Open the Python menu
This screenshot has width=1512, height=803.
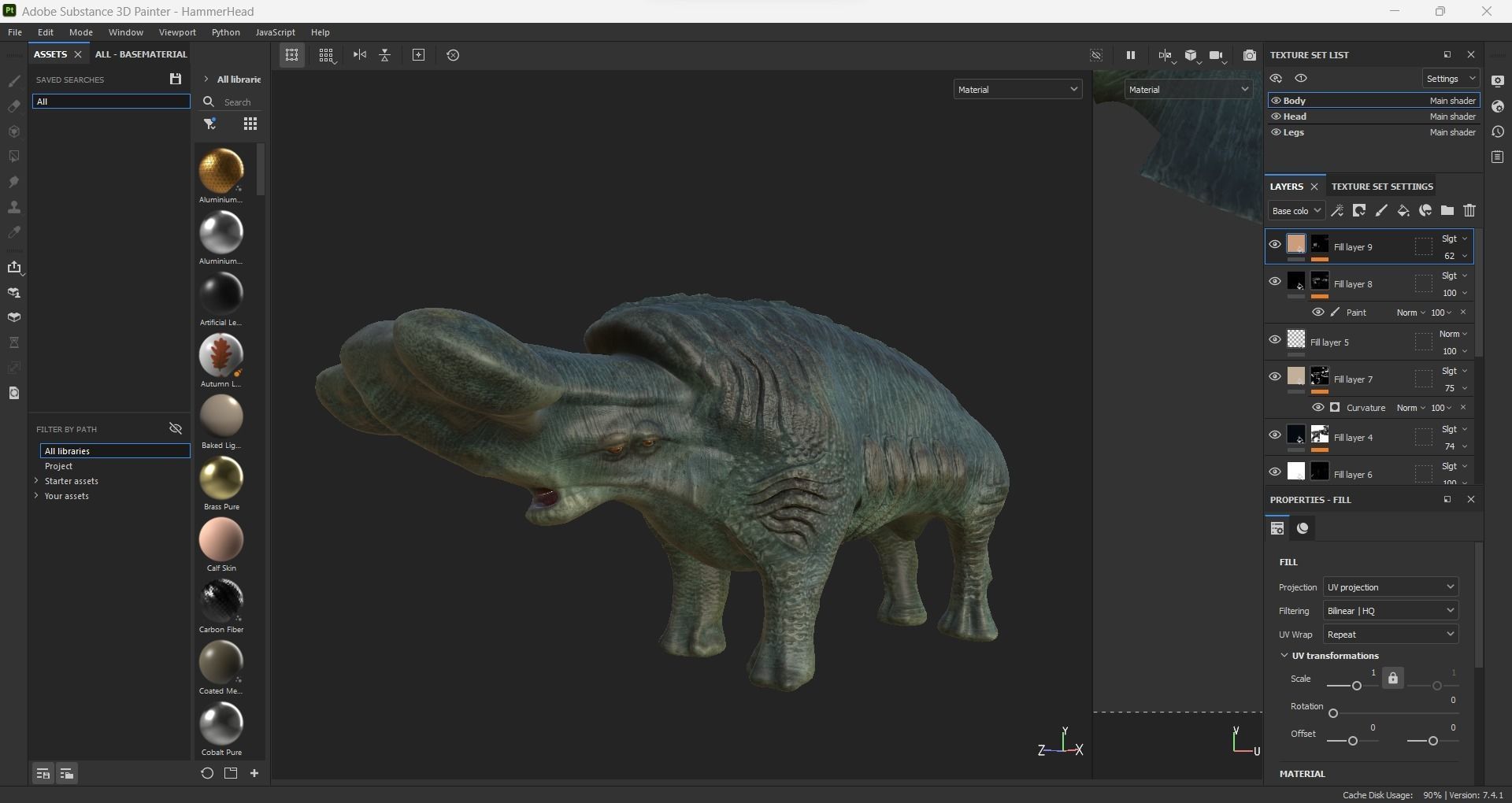[225, 32]
